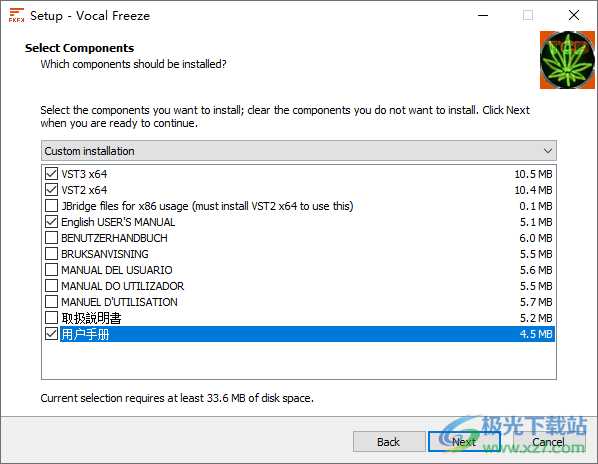Click the 4.5 MB size value
Image resolution: width=598 pixels, height=464 pixels.
[x=535, y=334]
